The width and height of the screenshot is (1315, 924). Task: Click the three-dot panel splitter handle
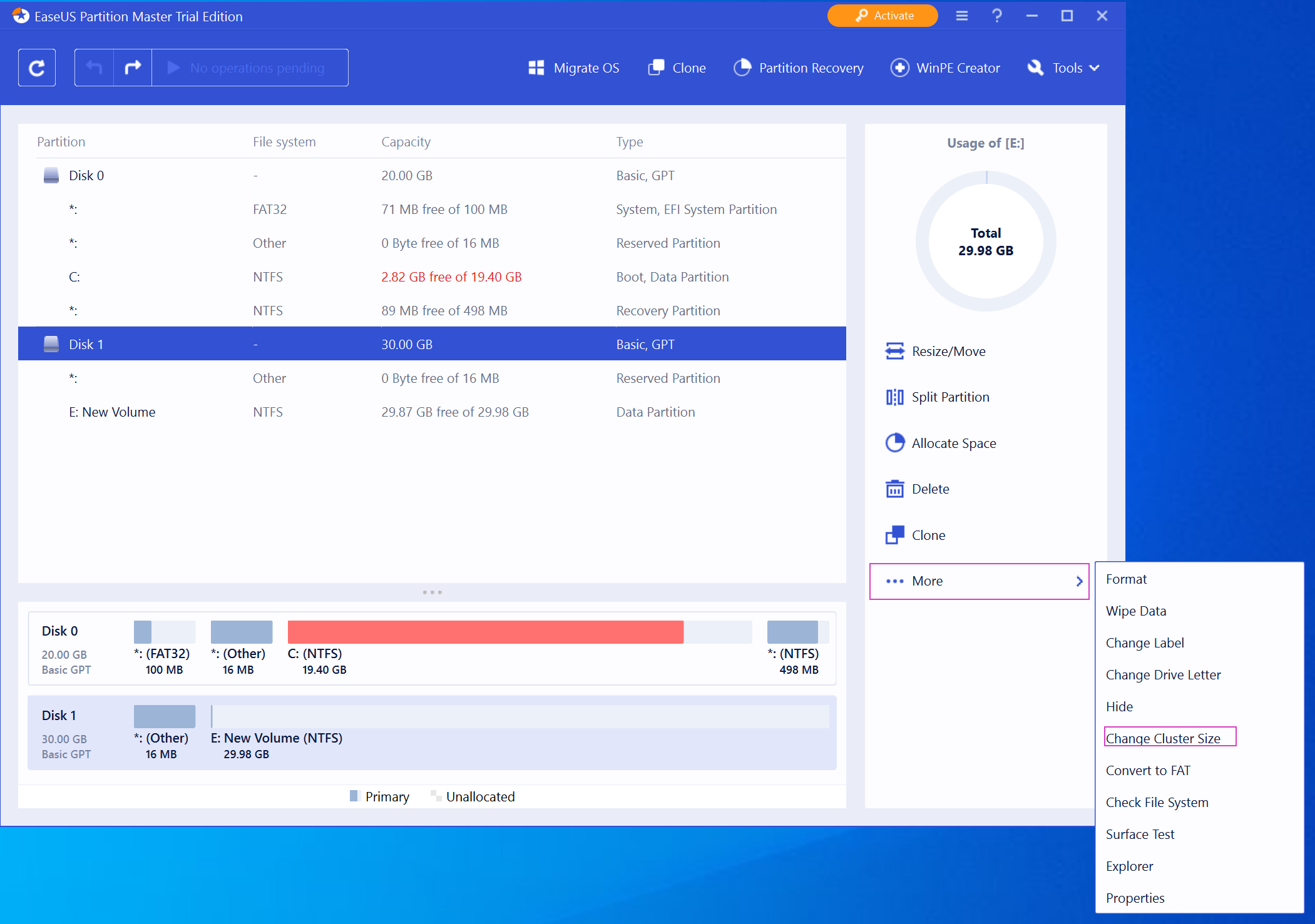432,592
